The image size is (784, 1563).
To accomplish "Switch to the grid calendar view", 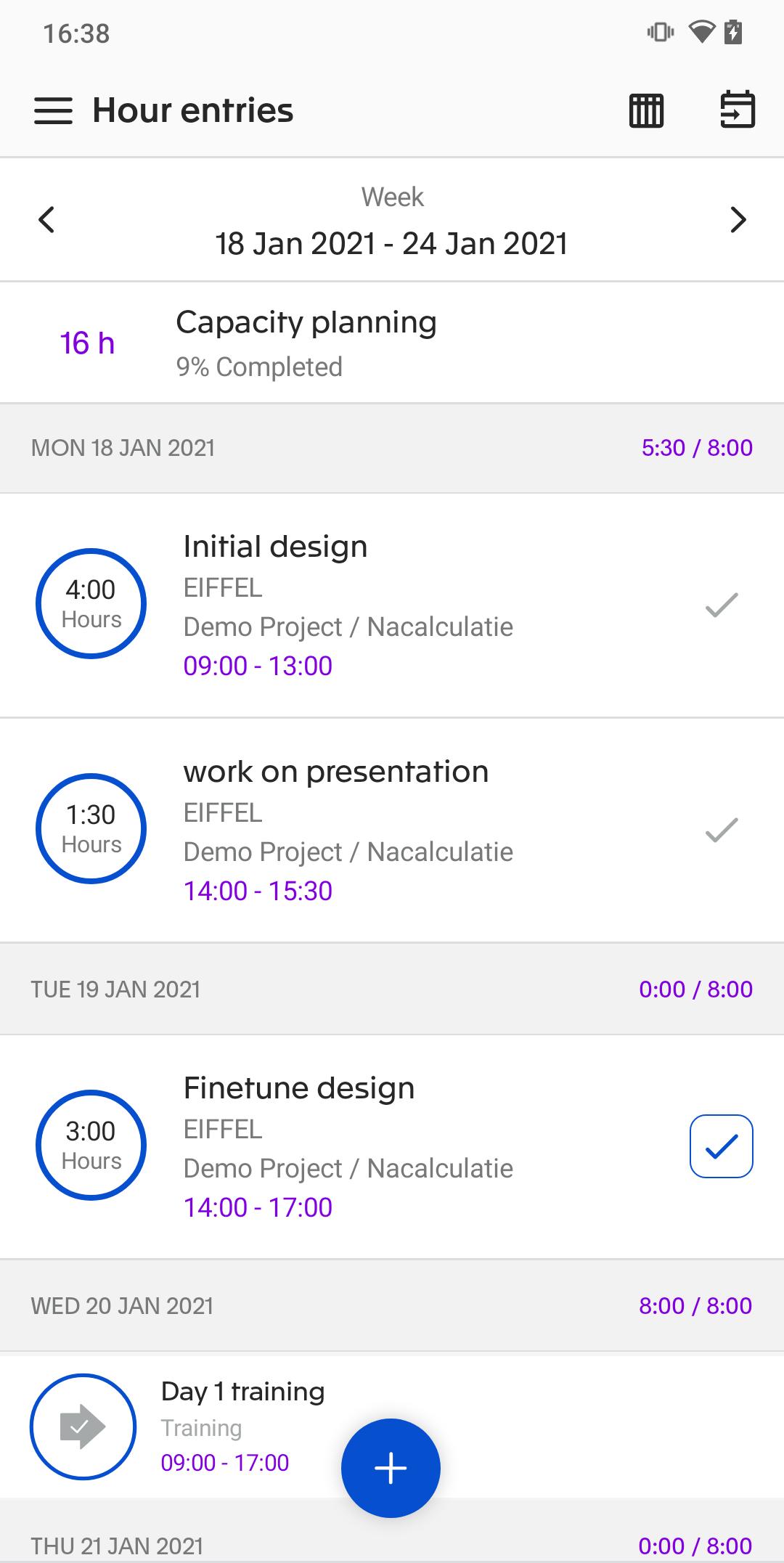I will tap(645, 111).
